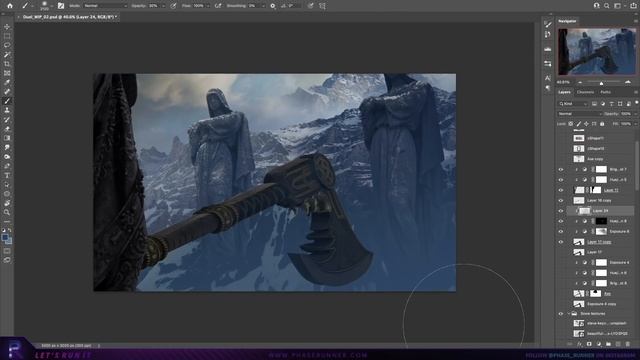Image resolution: width=640 pixels, height=360 pixels.
Task: Select the Rectangular Marquee tool
Action: coord(7,36)
